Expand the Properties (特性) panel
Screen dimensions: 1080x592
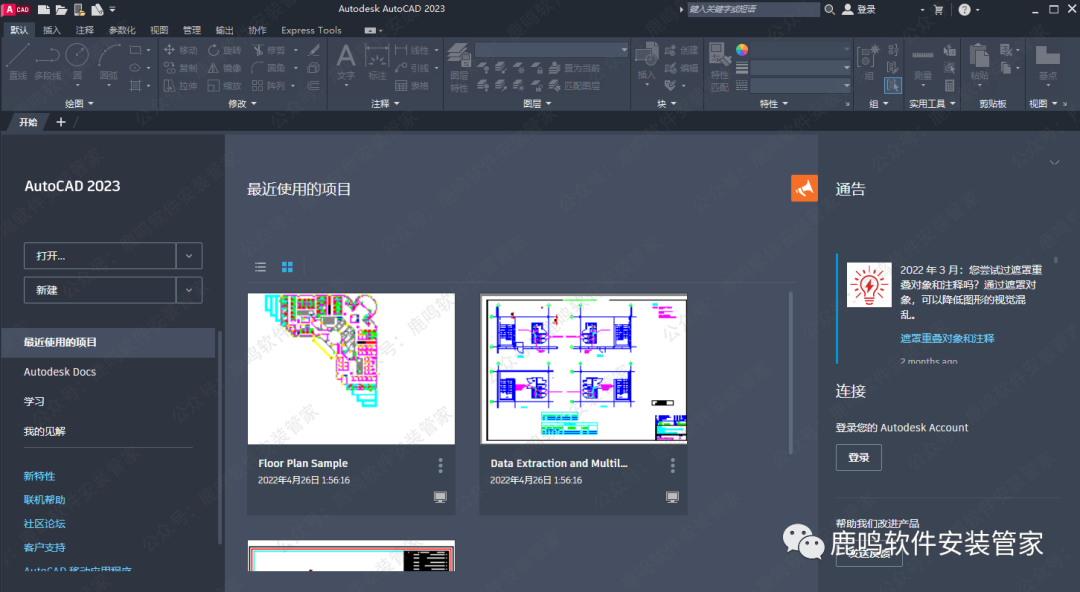(x=773, y=103)
